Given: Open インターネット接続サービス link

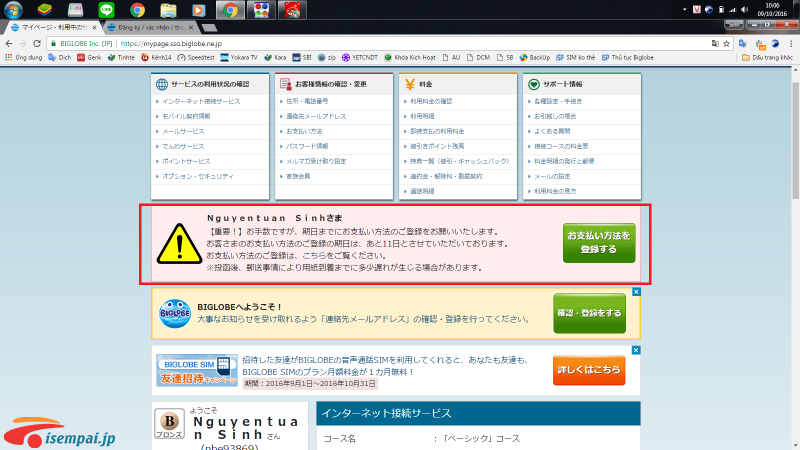Looking at the screenshot, I should 201,102.
